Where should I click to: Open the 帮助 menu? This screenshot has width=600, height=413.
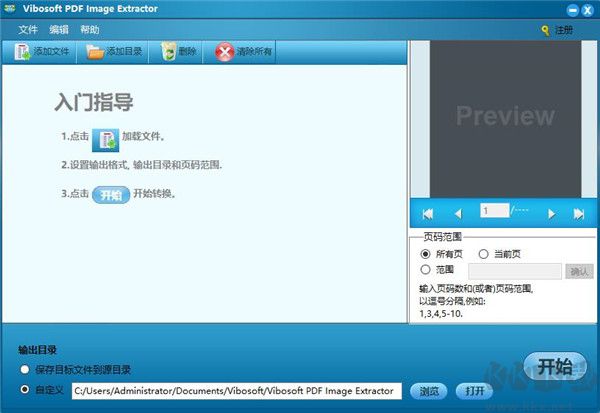(90, 29)
